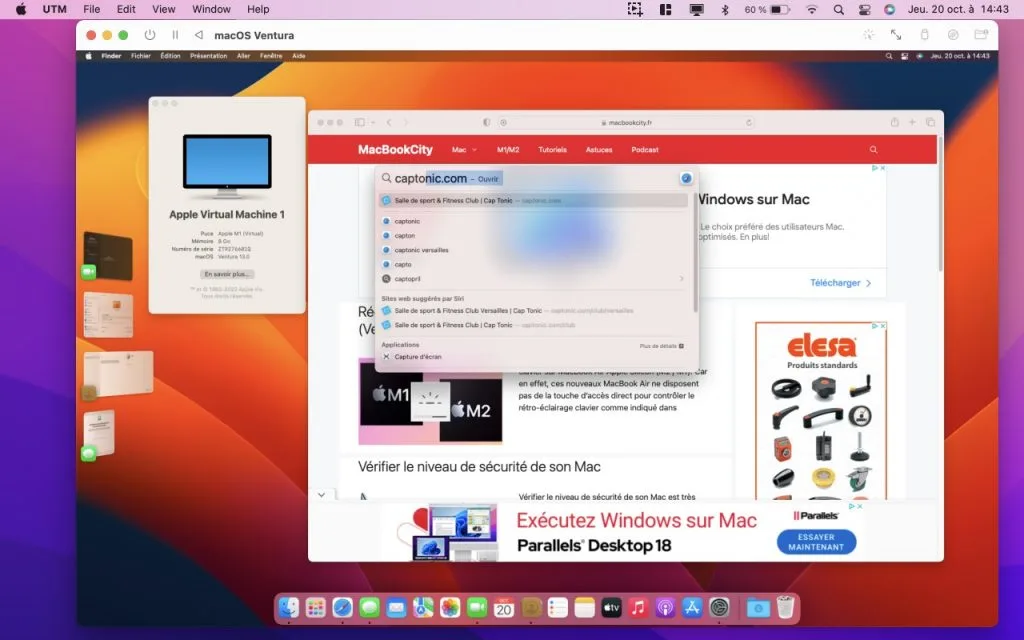Click Plus de détails in Spotlight Applications
This screenshot has width=1024, height=640.
(x=662, y=346)
